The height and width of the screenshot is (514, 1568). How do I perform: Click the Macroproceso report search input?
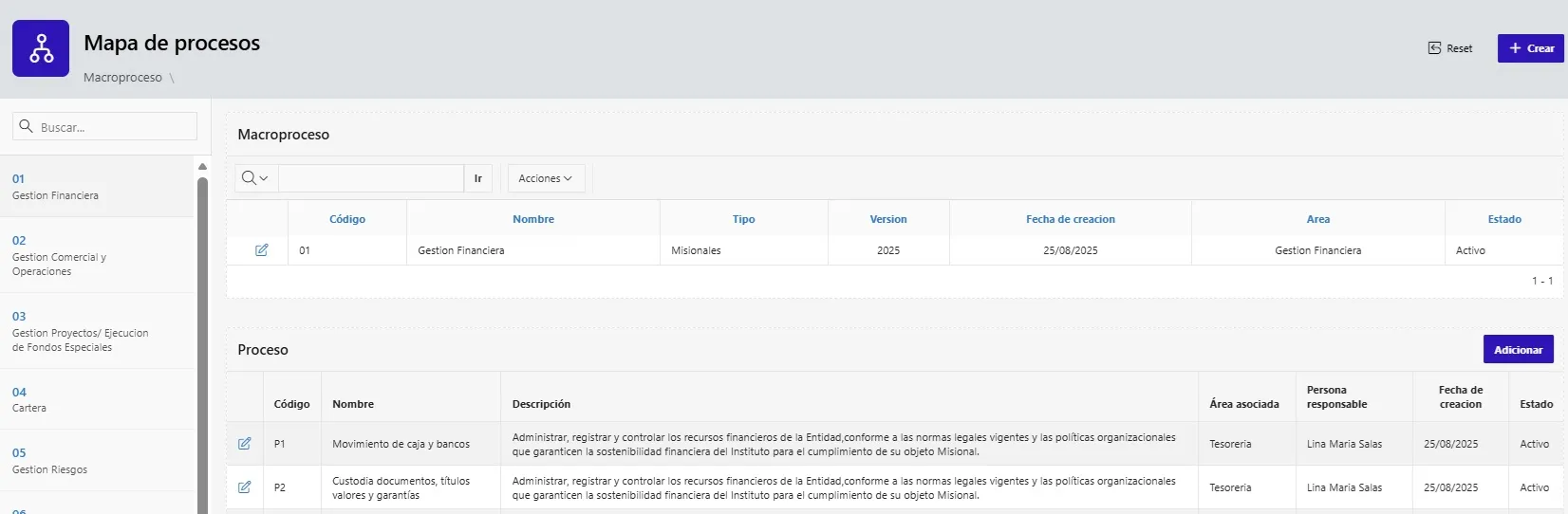[371, 178]
